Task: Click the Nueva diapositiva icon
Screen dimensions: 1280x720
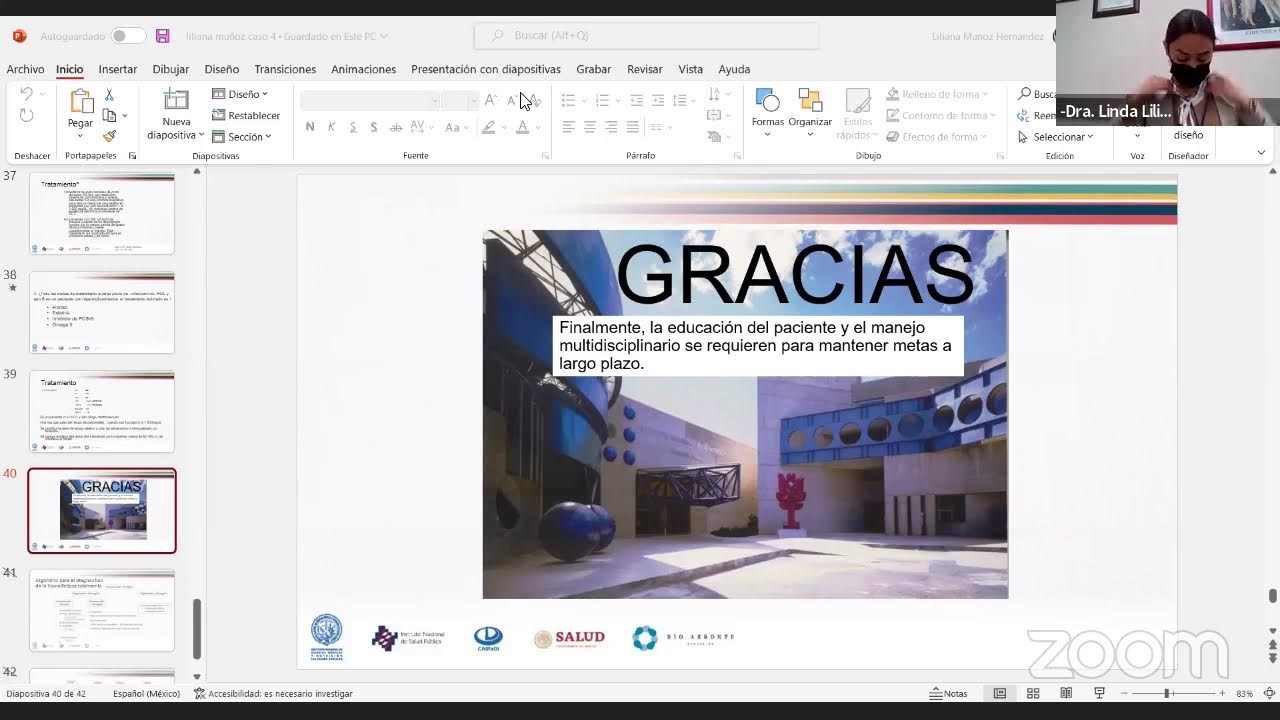Action: click(x=176, y=100)
